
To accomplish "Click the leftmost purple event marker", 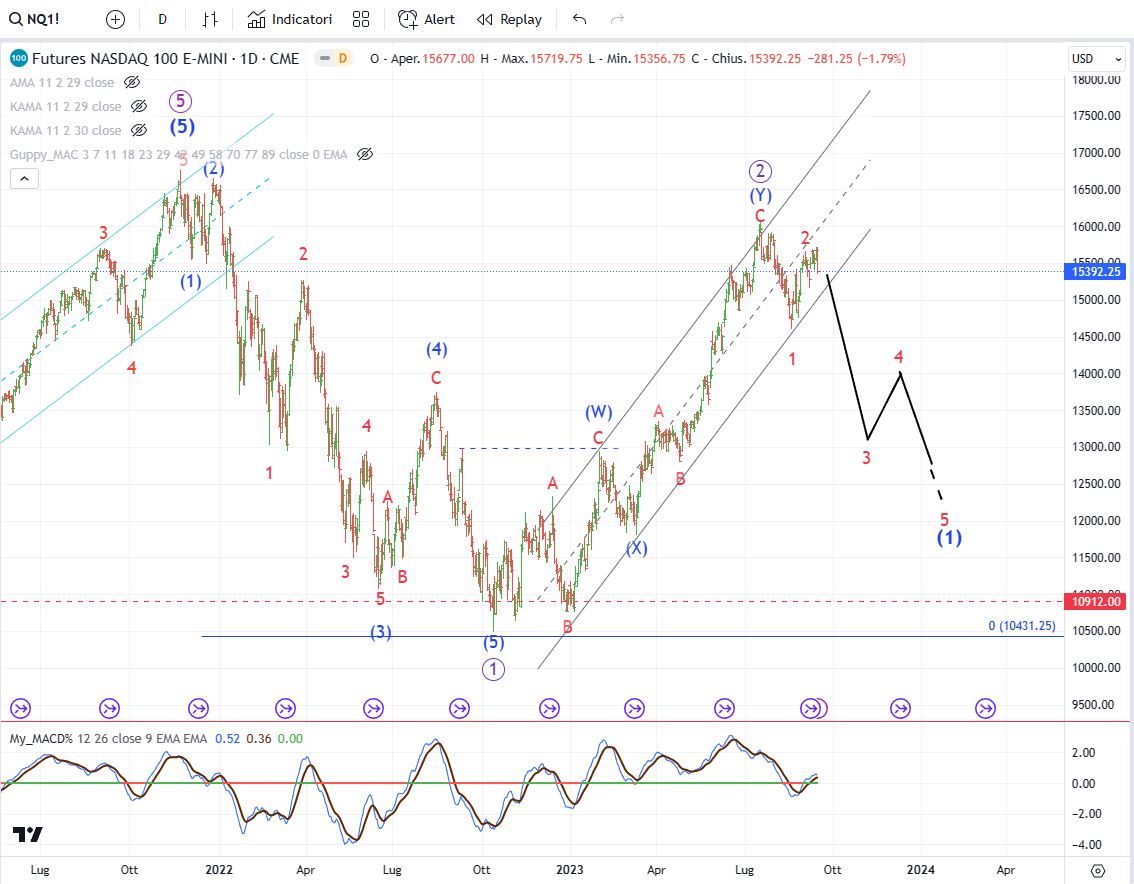I will (20, 708).
